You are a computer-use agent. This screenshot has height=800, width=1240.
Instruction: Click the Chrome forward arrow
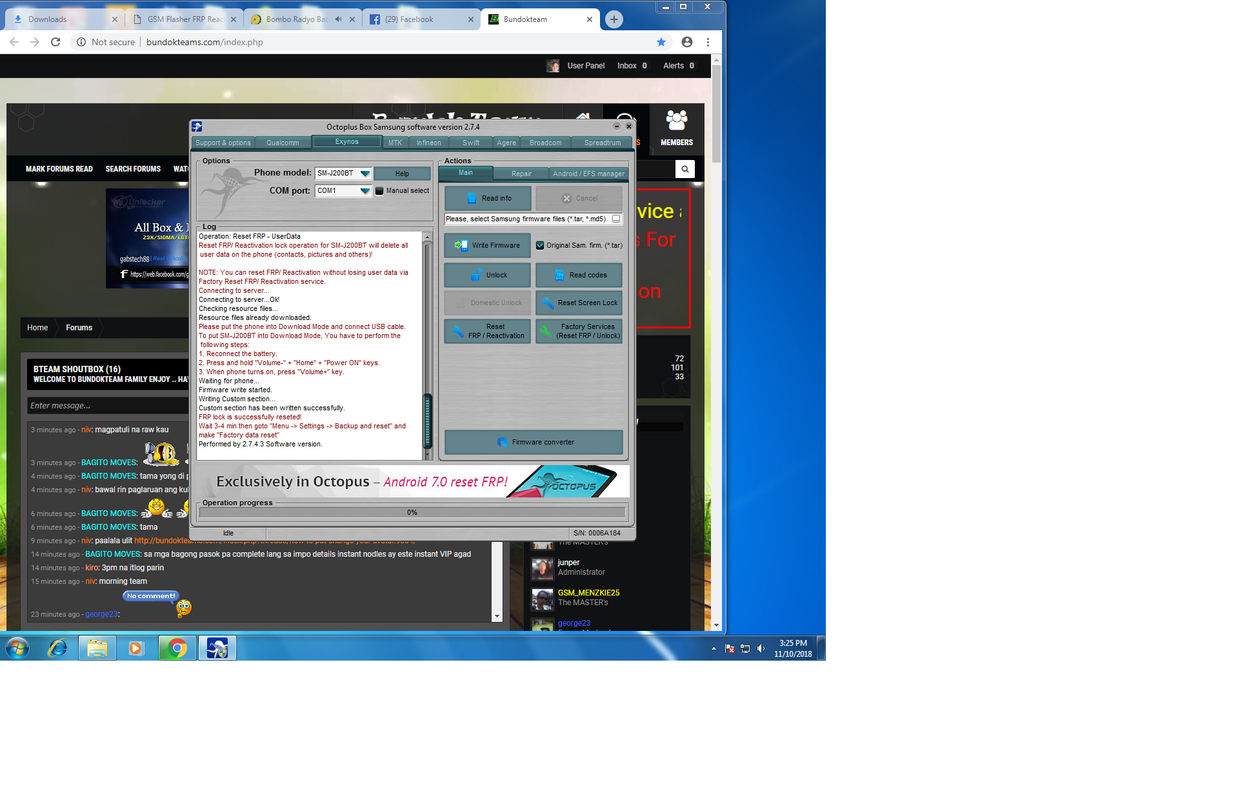pos(35,42)
